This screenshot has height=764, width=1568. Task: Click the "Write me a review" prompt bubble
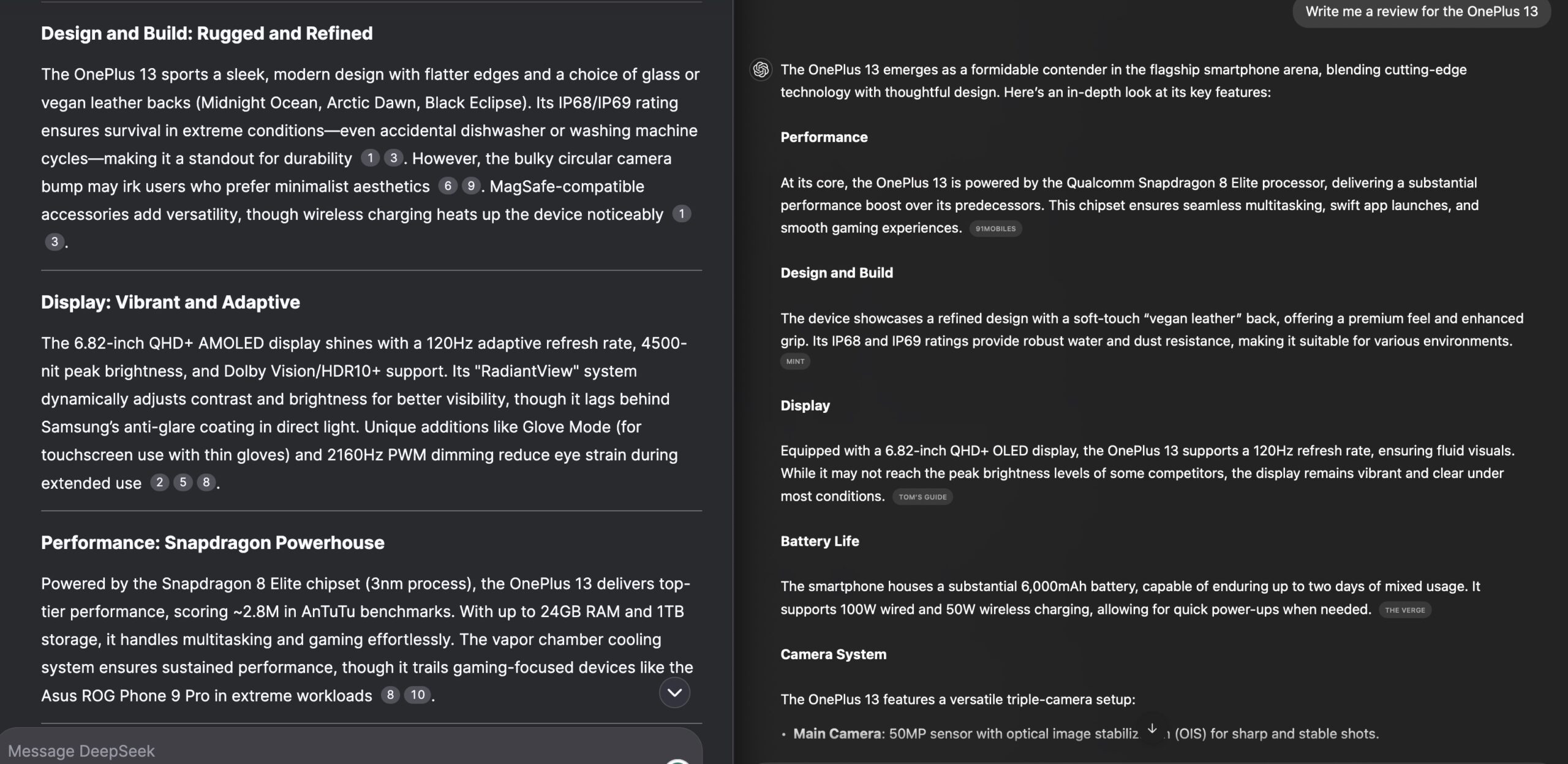(1421, 12)
